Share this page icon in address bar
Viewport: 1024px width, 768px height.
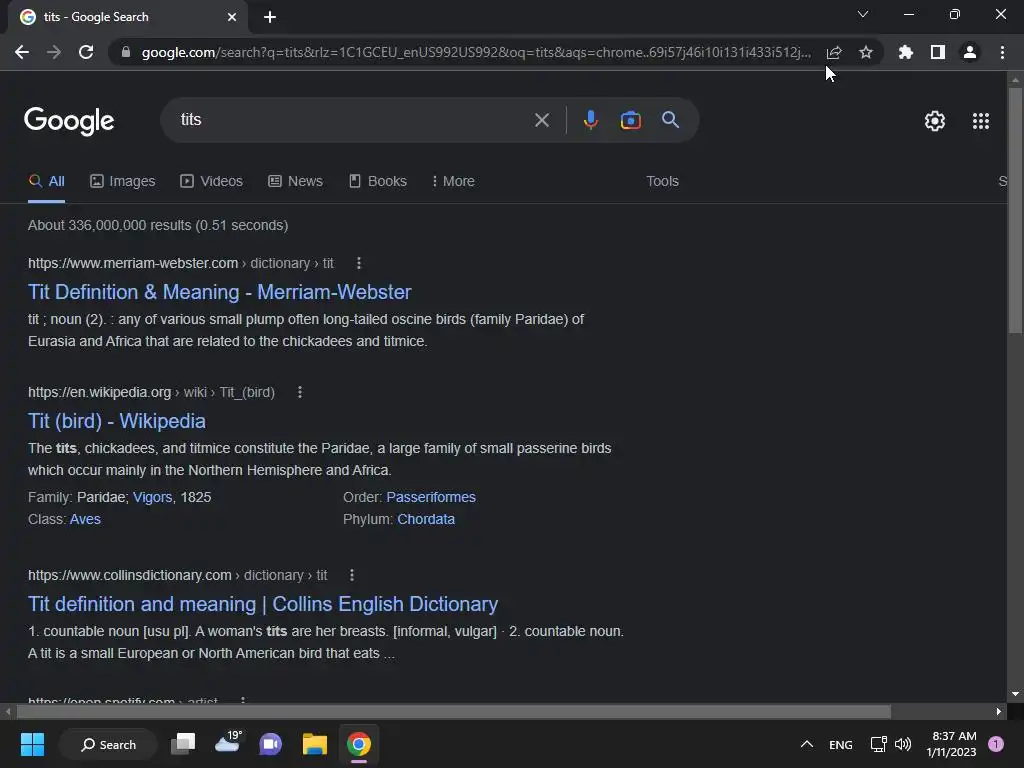tap(833, 52)
